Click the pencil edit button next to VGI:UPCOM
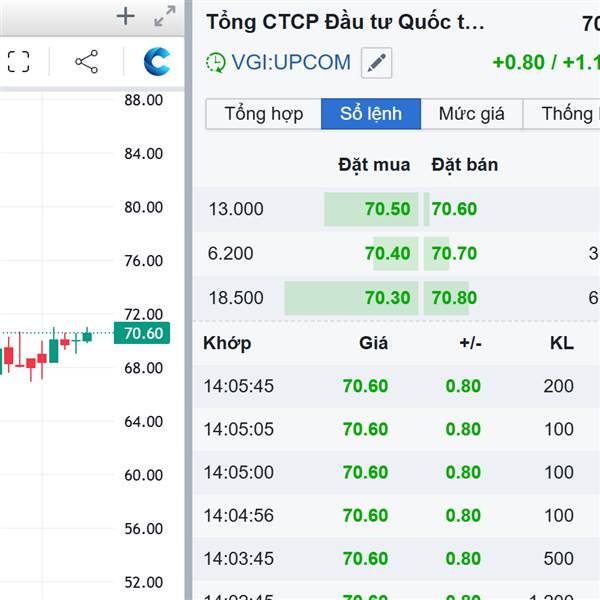The height and width of the screenshot is (600, 600). click(x=377, y=63)
